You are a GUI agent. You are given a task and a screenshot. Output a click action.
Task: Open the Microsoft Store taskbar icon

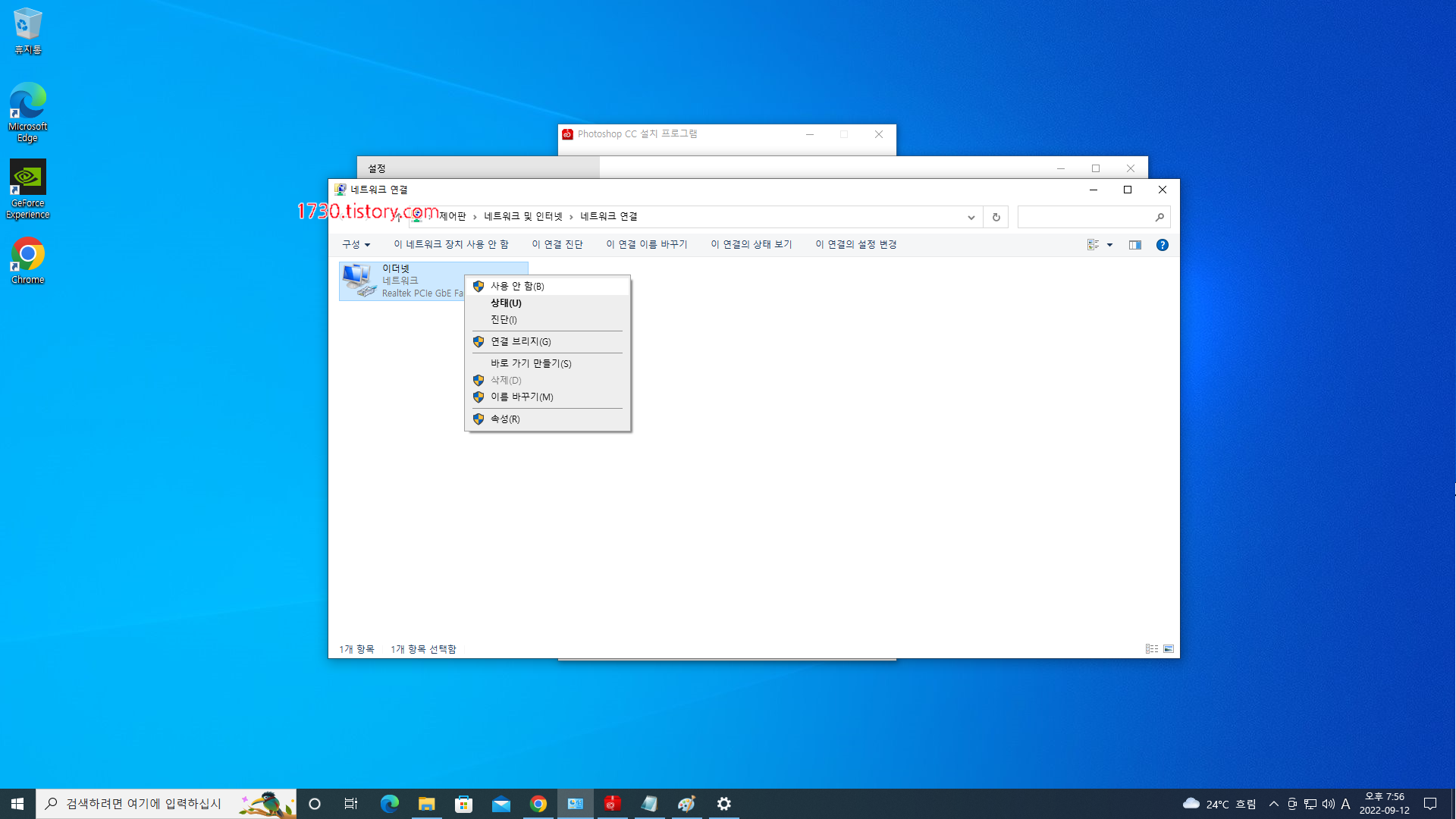click(x=463, y=804)
